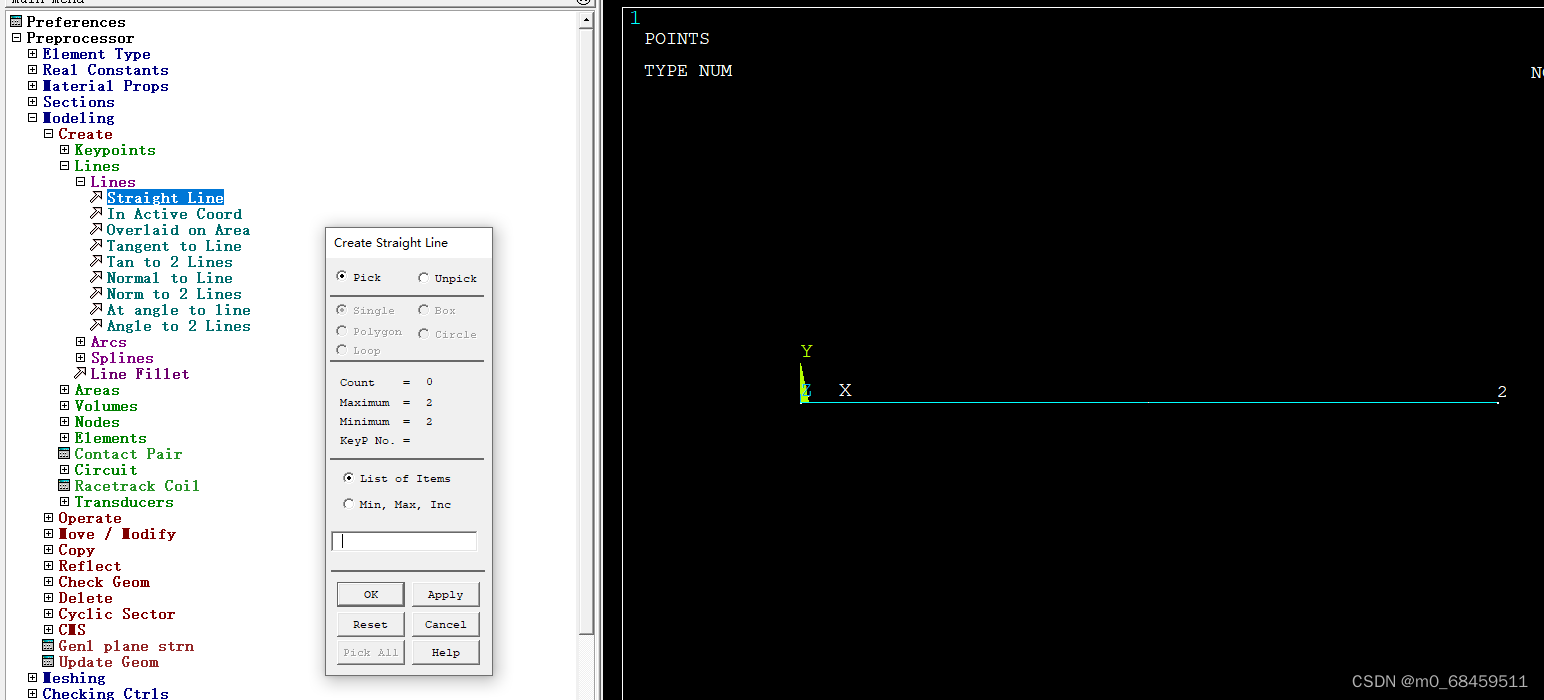Click the Straight Line arrow icon
Image resolution: width=1544 pixels, height=700 pixels.
tap(96, 198)
